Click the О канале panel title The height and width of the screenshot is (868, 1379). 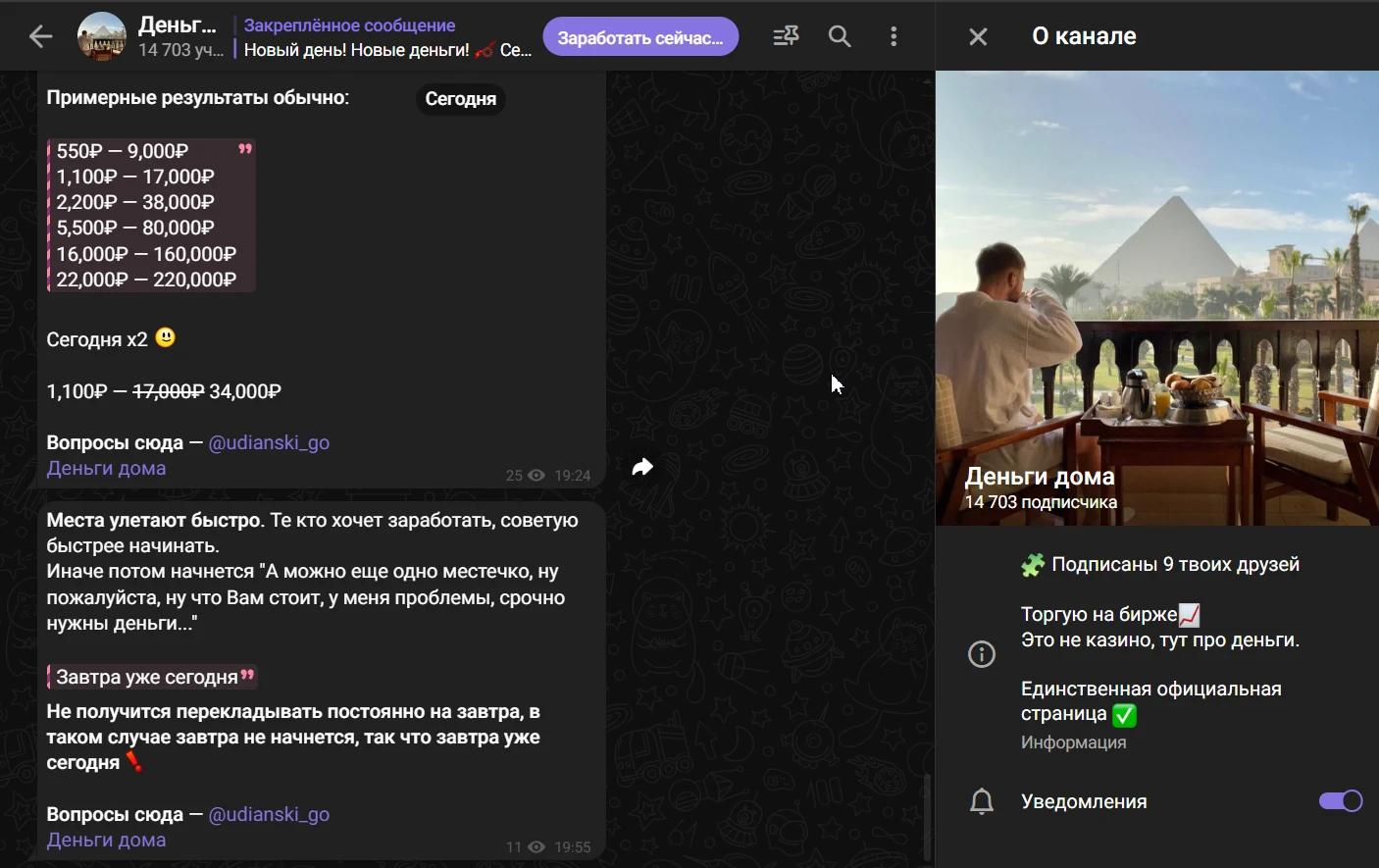(1085, 36)
